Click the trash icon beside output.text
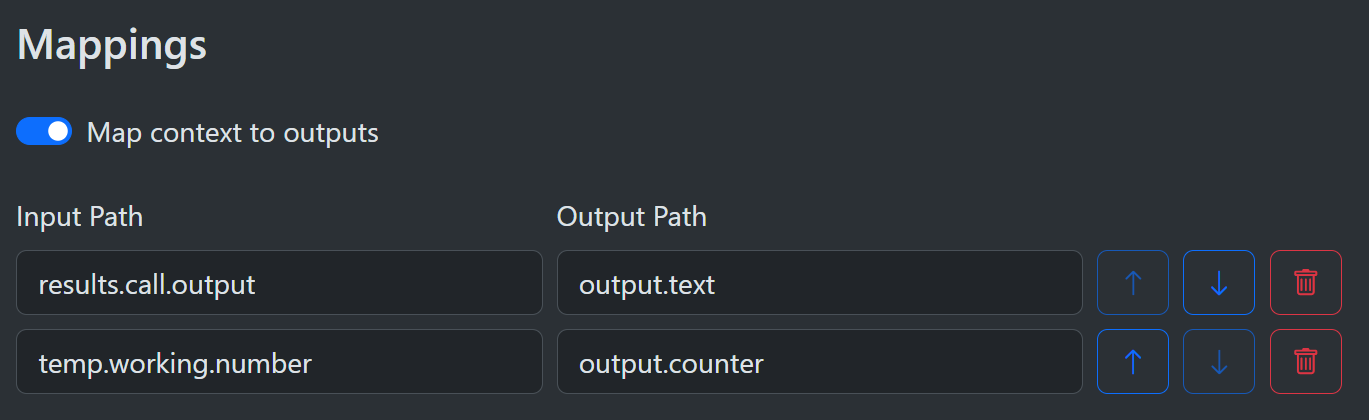This screenshot has width=1369, height=420. (x=1305, y=283)
